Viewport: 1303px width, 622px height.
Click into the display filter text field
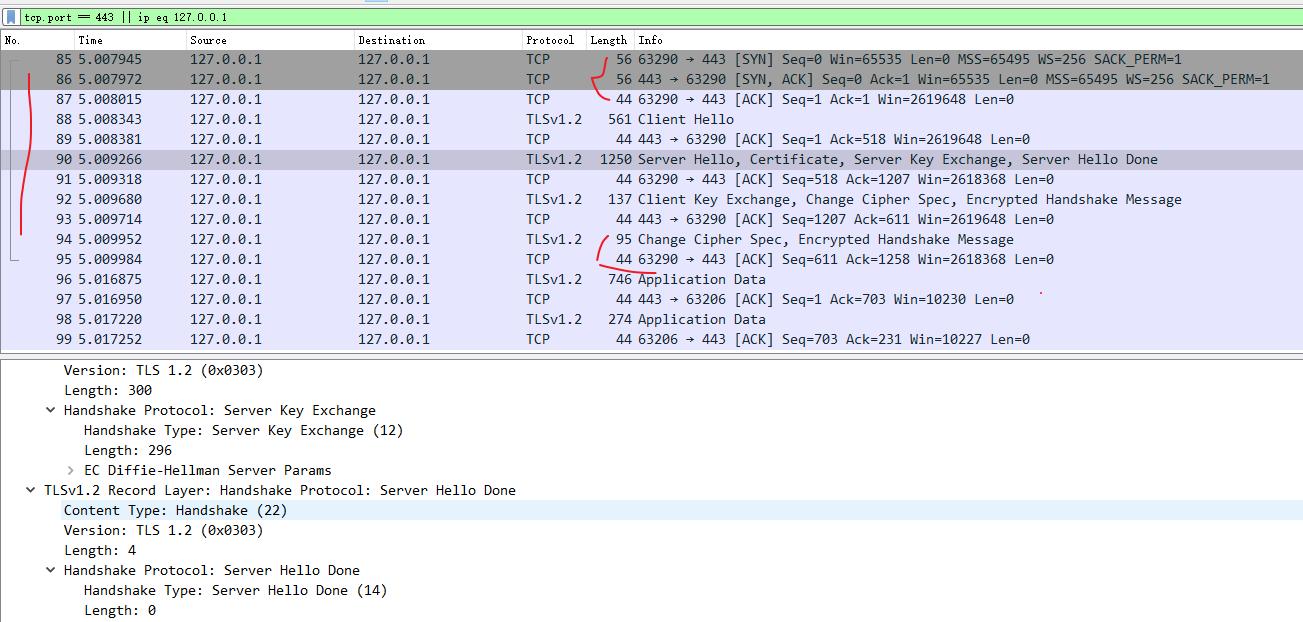pos(600,17)
